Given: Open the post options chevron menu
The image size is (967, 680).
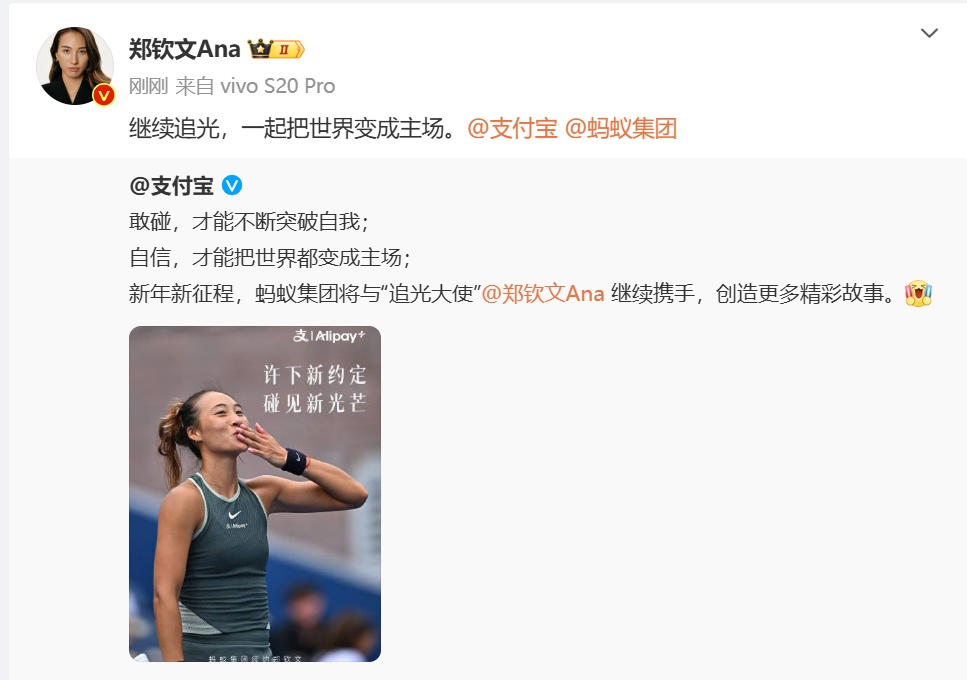Looking at the screenshot, I should (929, 33).
